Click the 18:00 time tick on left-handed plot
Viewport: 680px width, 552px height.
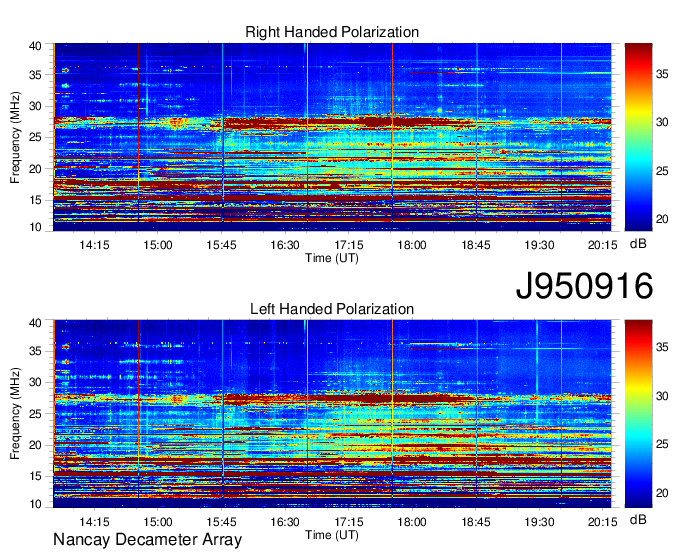[x=412, y=522]
